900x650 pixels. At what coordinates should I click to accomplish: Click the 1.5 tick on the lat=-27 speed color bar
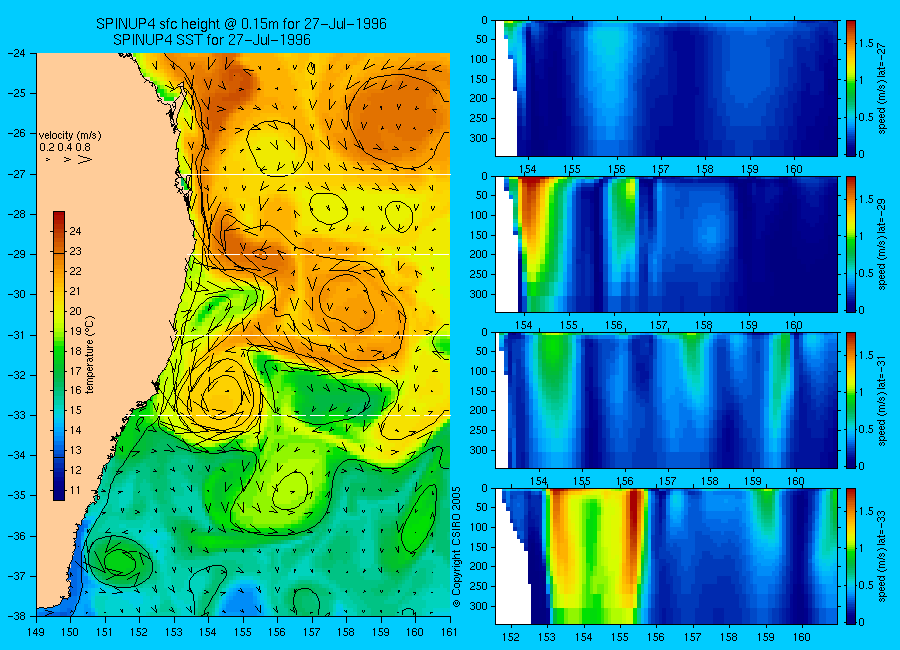click(x=867, y=43)
